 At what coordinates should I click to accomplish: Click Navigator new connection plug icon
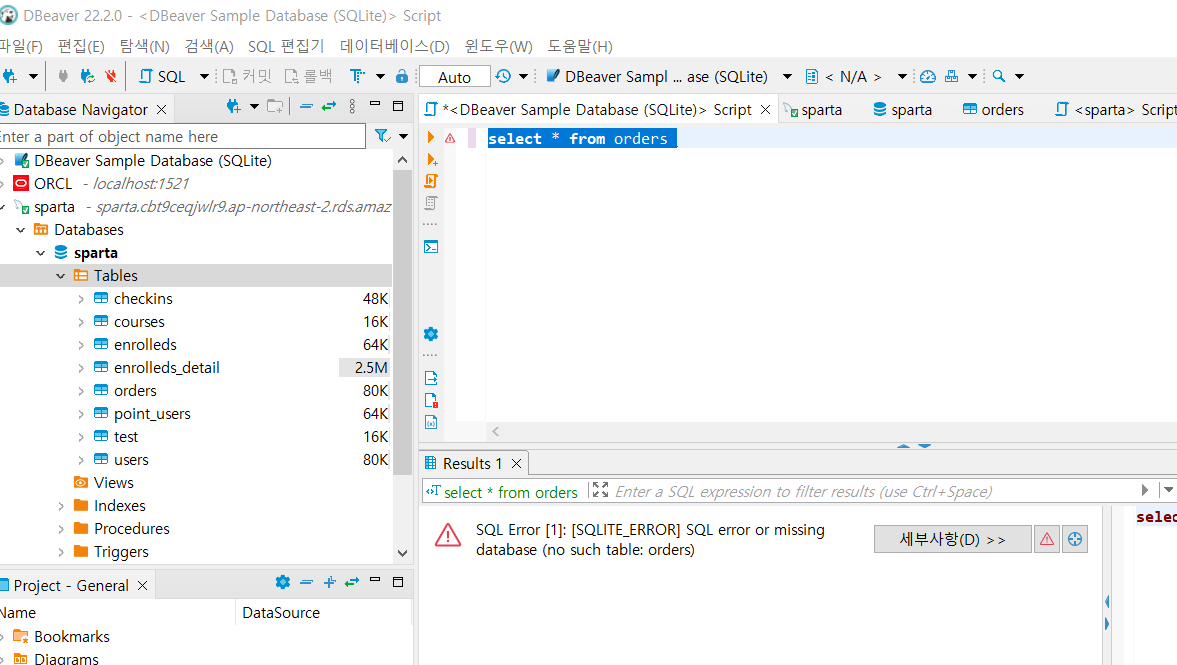233,107
